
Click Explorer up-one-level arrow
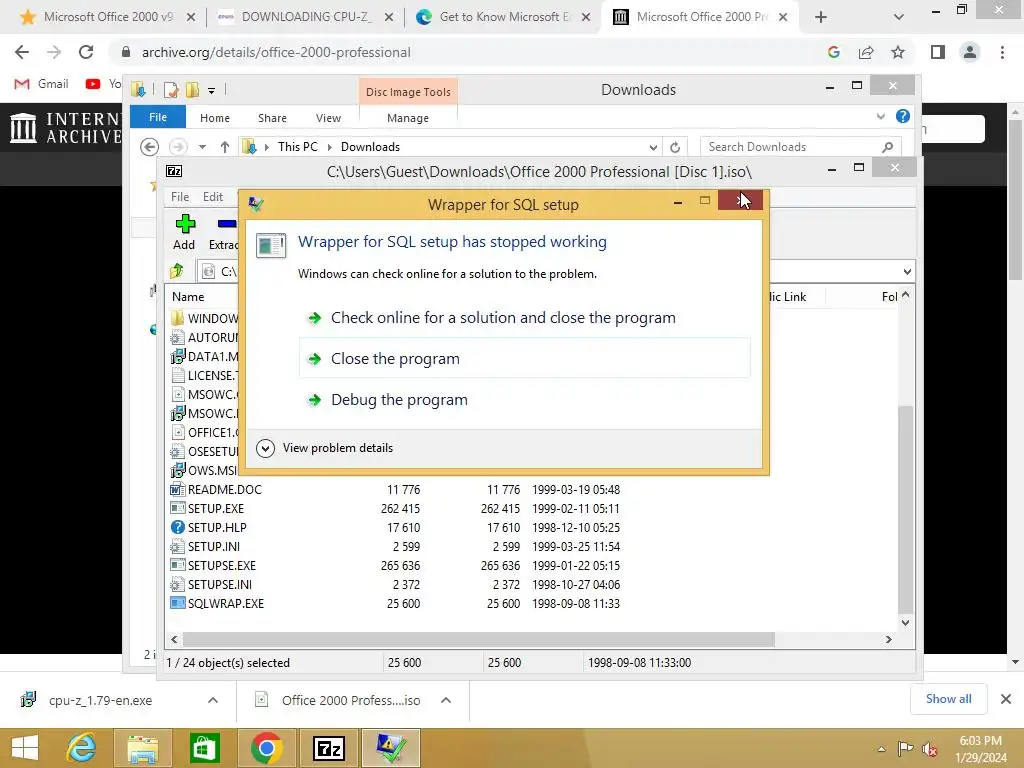pyautogui.click(x=225, y=147)
